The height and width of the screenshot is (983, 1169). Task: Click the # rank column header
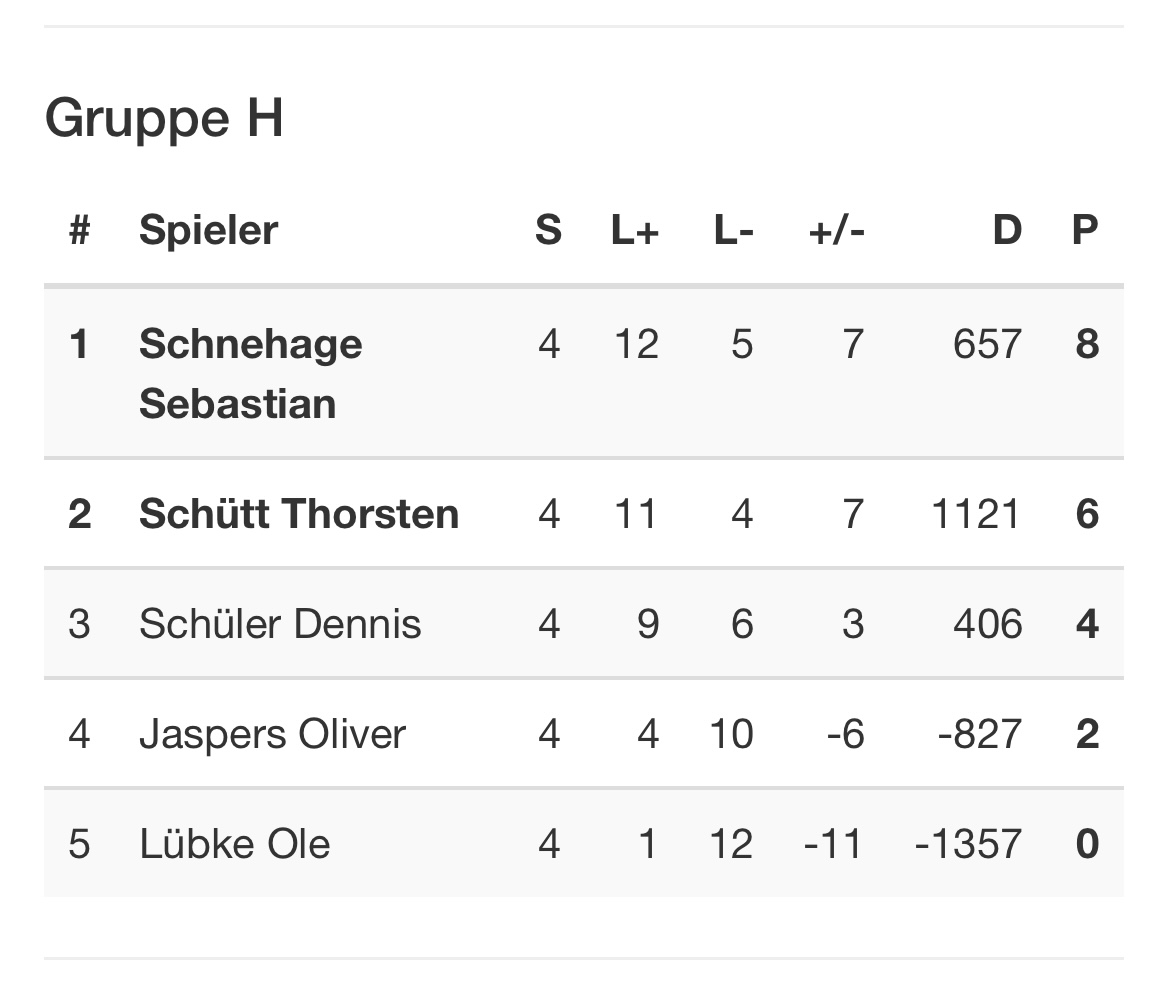click(80, 230)
